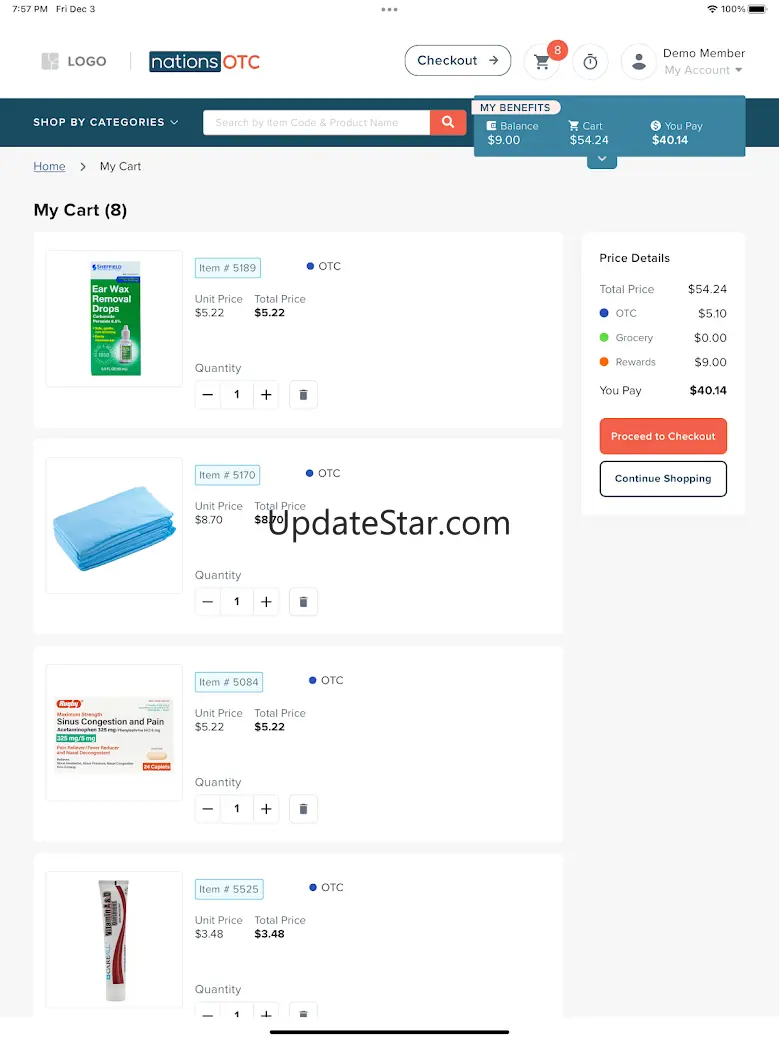Decrease quantity for item 5170
The width and height of the screenshot is (779, 1040).
point(208,602)
